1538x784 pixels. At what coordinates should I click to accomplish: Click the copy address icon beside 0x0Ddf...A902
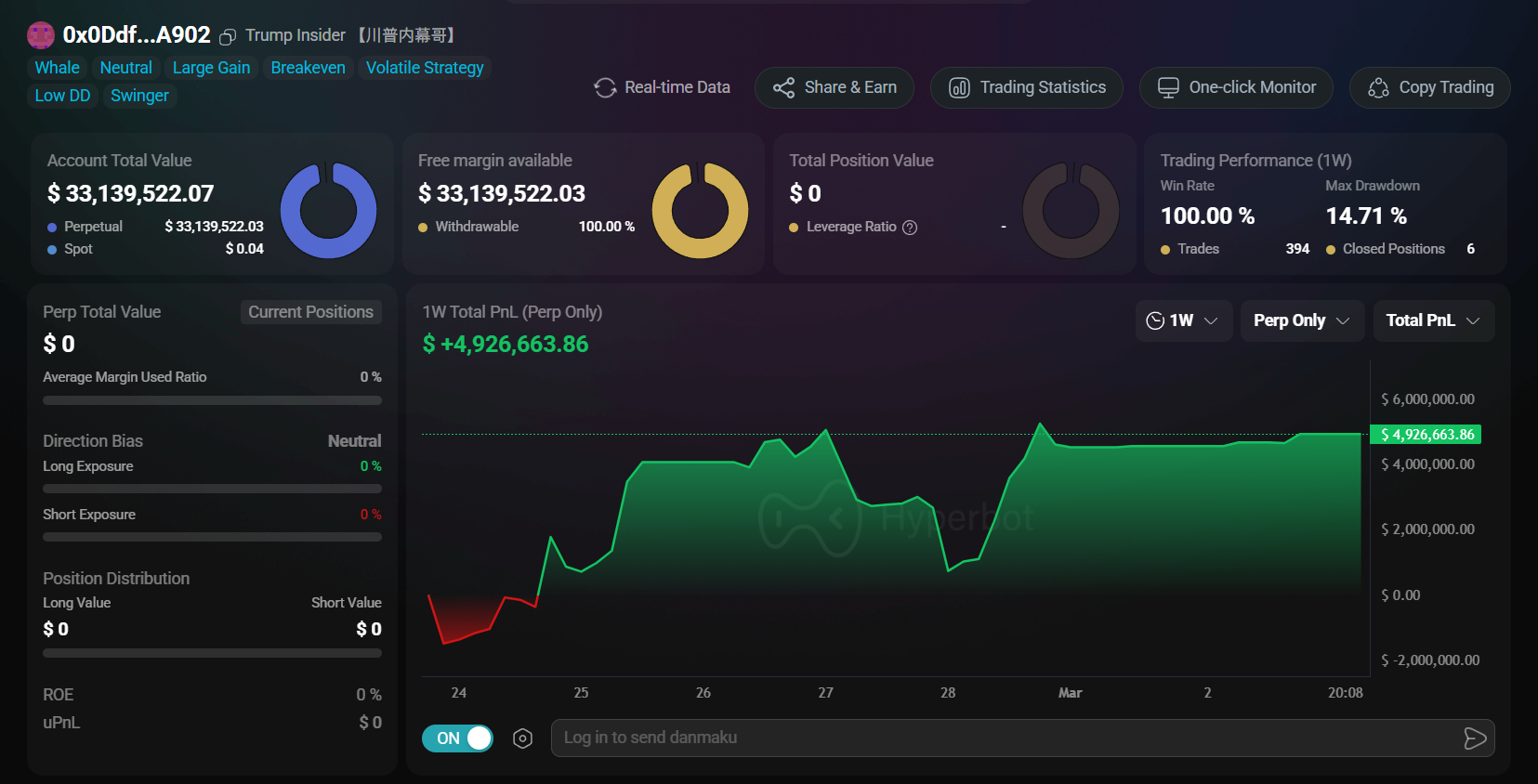[x=228, y=37]
